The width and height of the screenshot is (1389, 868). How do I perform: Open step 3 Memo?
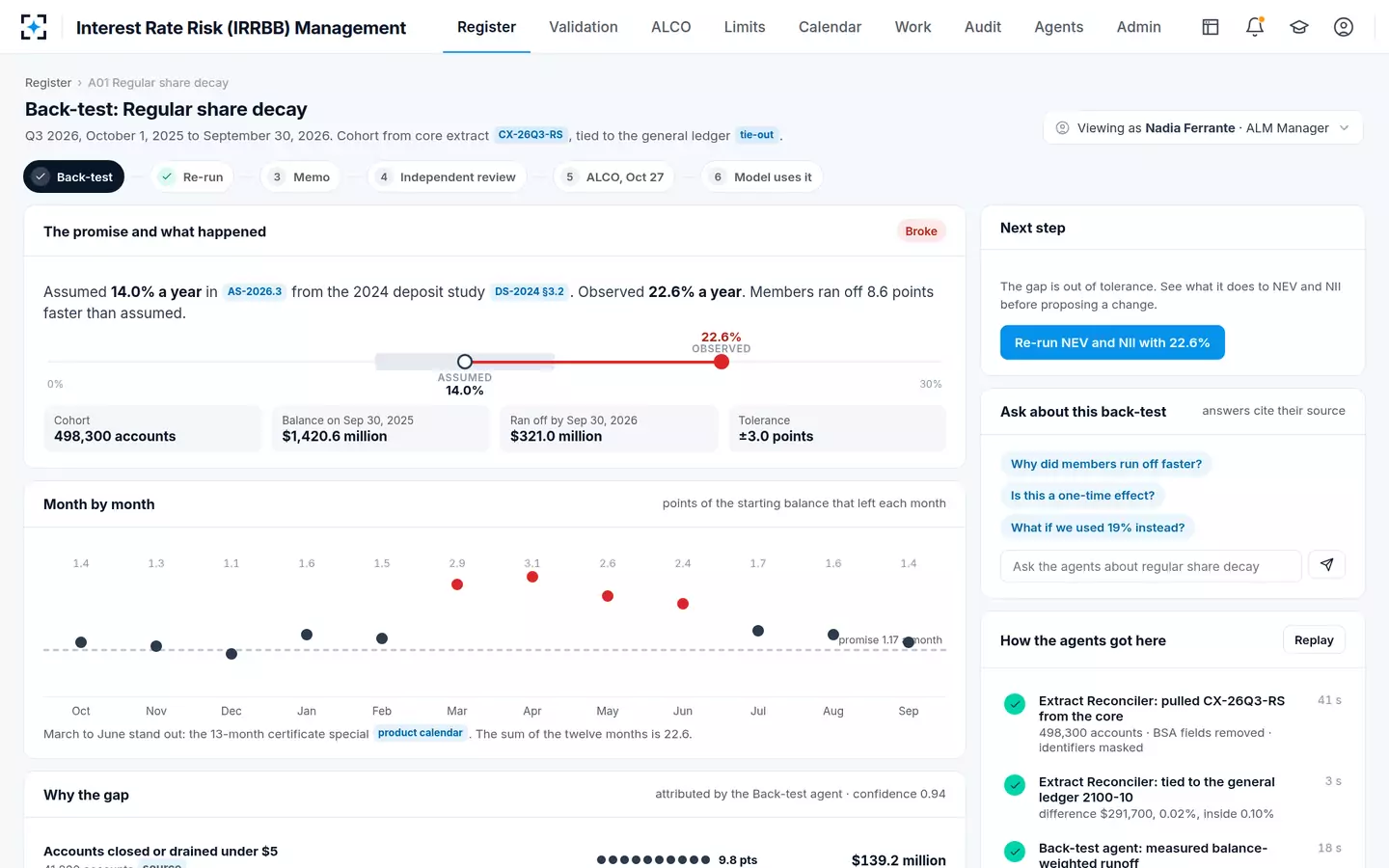[x=300, y=176]
